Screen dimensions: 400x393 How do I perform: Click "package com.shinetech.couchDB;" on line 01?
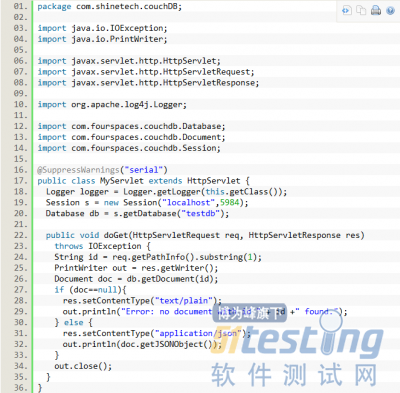110,7
